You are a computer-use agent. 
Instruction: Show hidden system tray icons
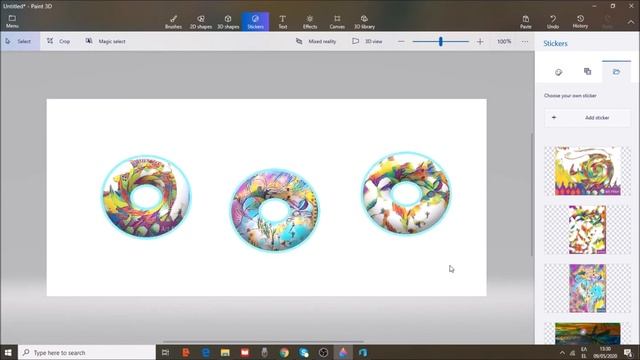[562, 353]
